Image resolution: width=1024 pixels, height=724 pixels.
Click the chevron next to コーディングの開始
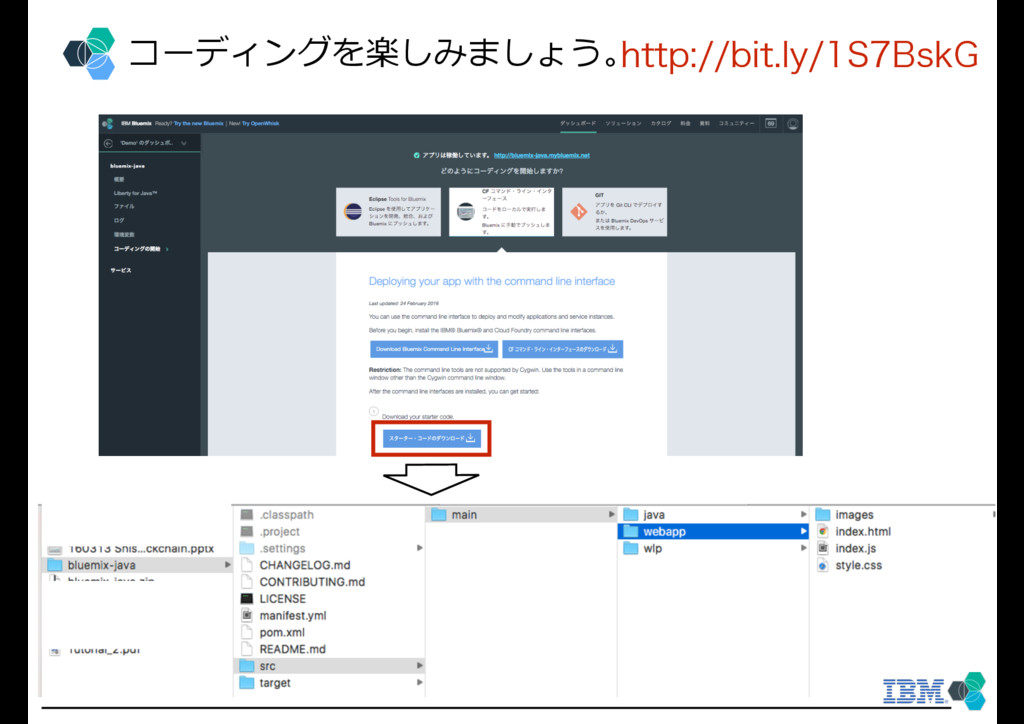(x=167, y=249)
